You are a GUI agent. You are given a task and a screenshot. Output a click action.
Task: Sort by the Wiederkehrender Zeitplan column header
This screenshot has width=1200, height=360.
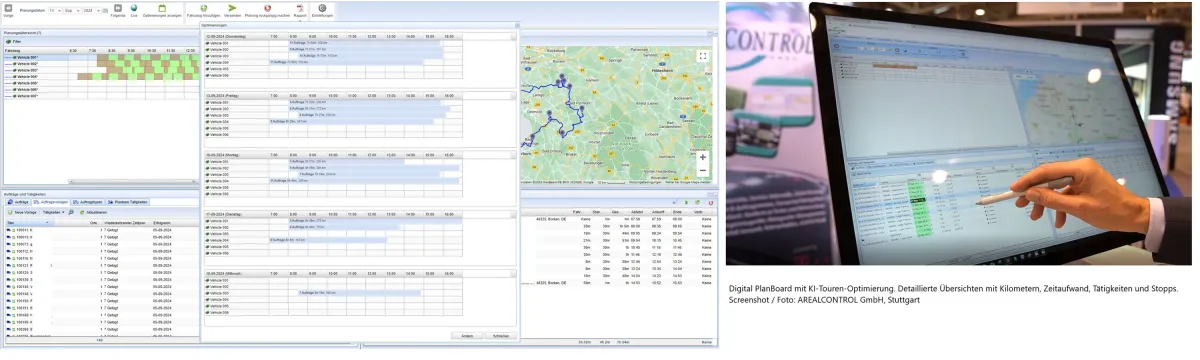(124, 222)
